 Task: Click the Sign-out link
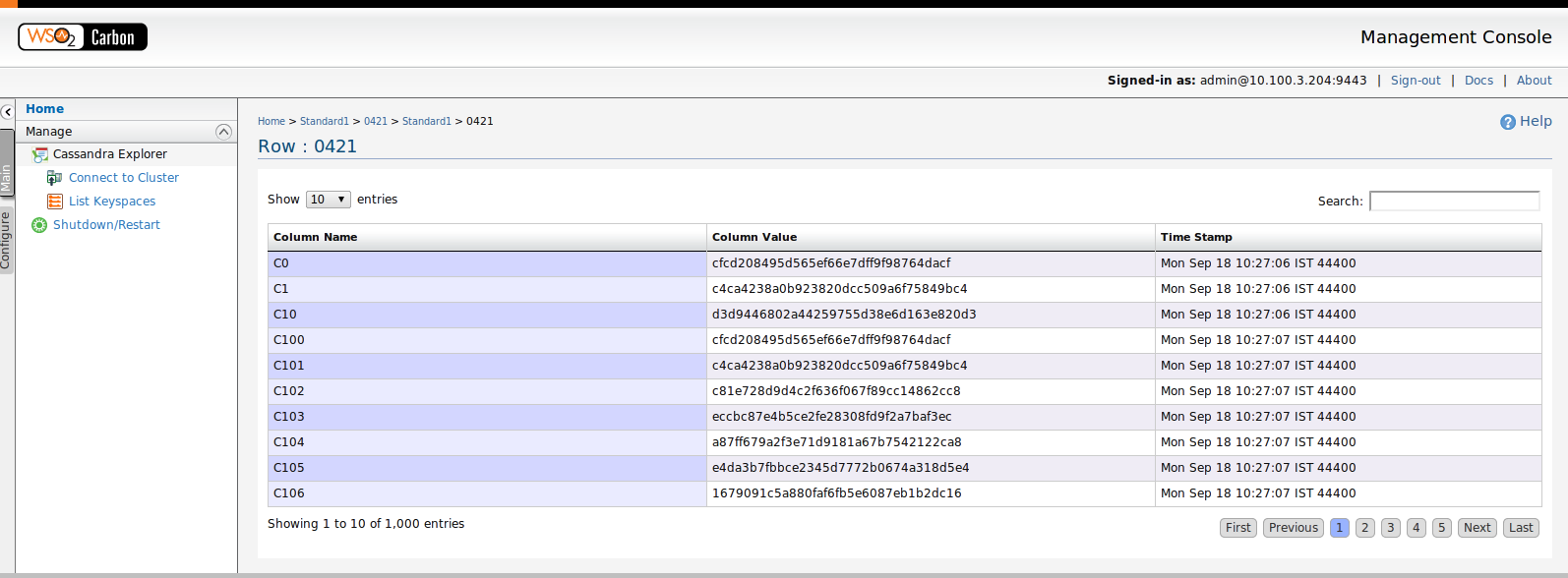[x=1416, y=81]
